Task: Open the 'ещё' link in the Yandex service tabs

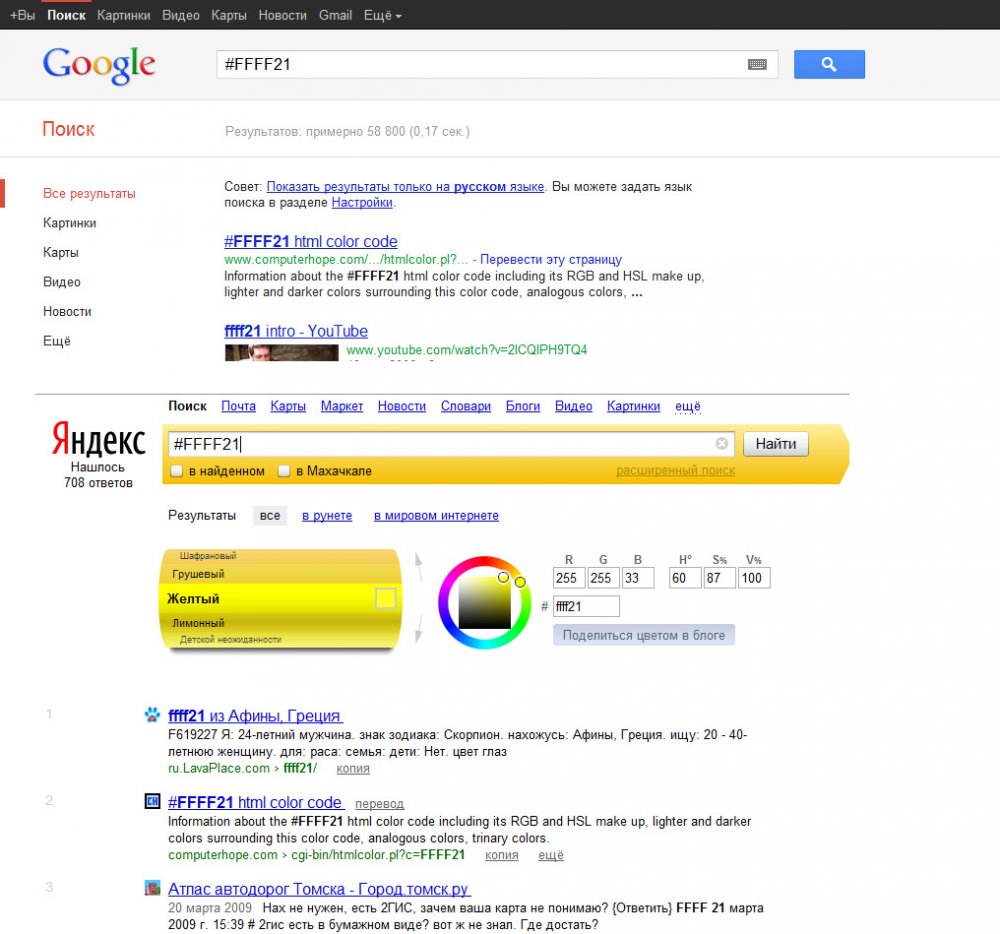Action: tap(688, 406)
